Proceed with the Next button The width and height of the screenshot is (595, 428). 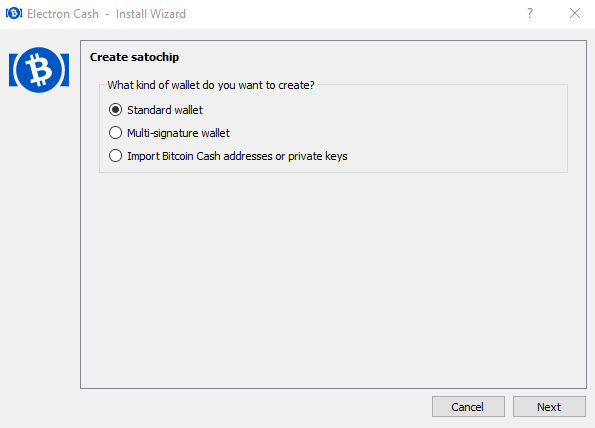click(x=549, y=407)
